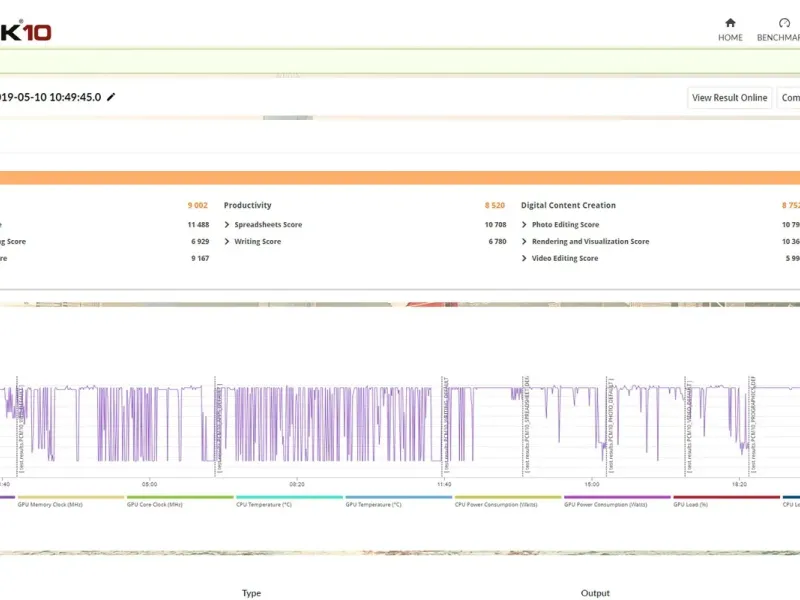Click the 18:20 time label on chart axis
Viewport: 800px width, 600px height.
pyautogui.click(x=739, y=484)
